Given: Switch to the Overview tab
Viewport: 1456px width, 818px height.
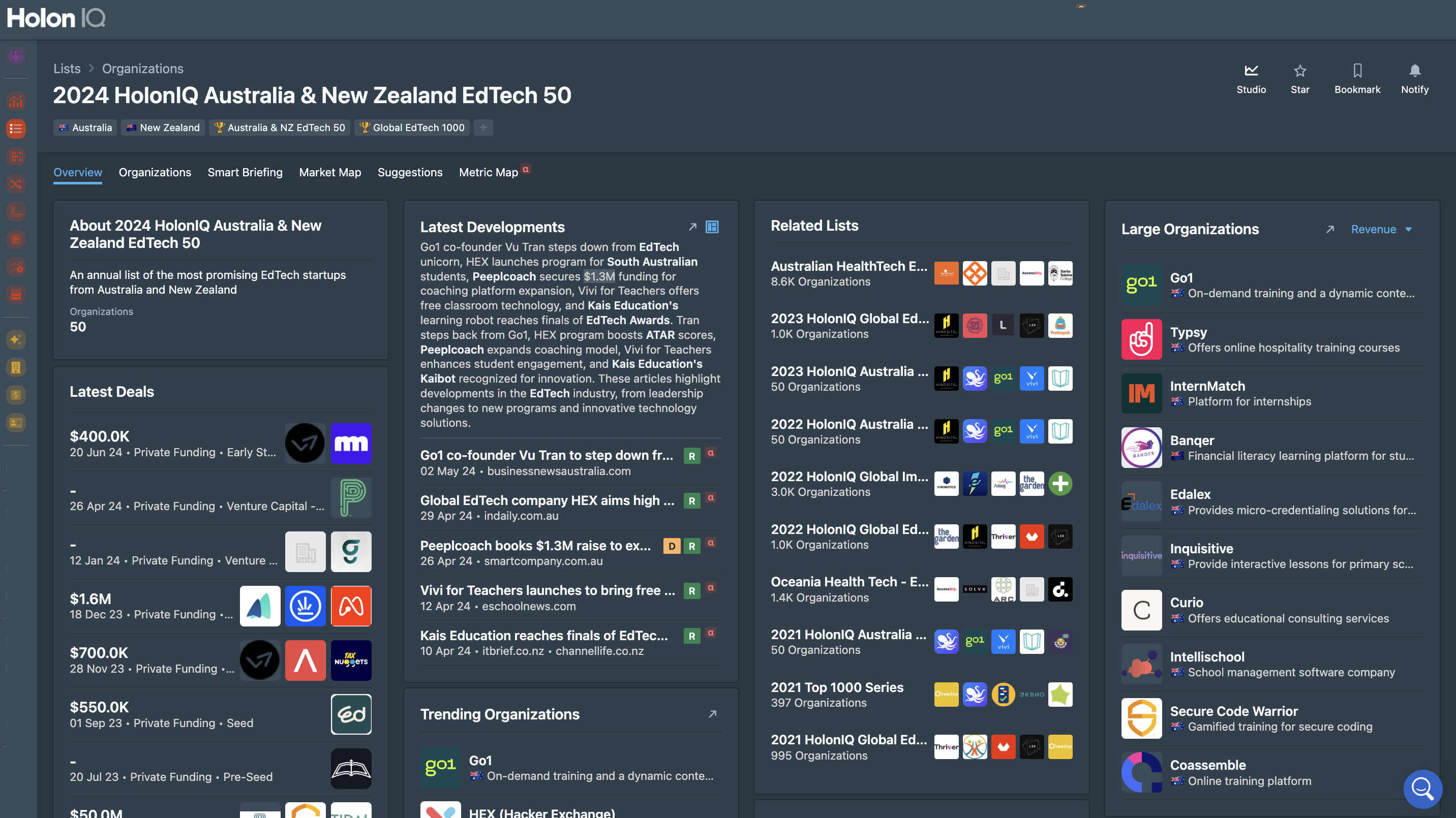Looking at the screenshot, I should pyautogui.click(x=77, y=172).
